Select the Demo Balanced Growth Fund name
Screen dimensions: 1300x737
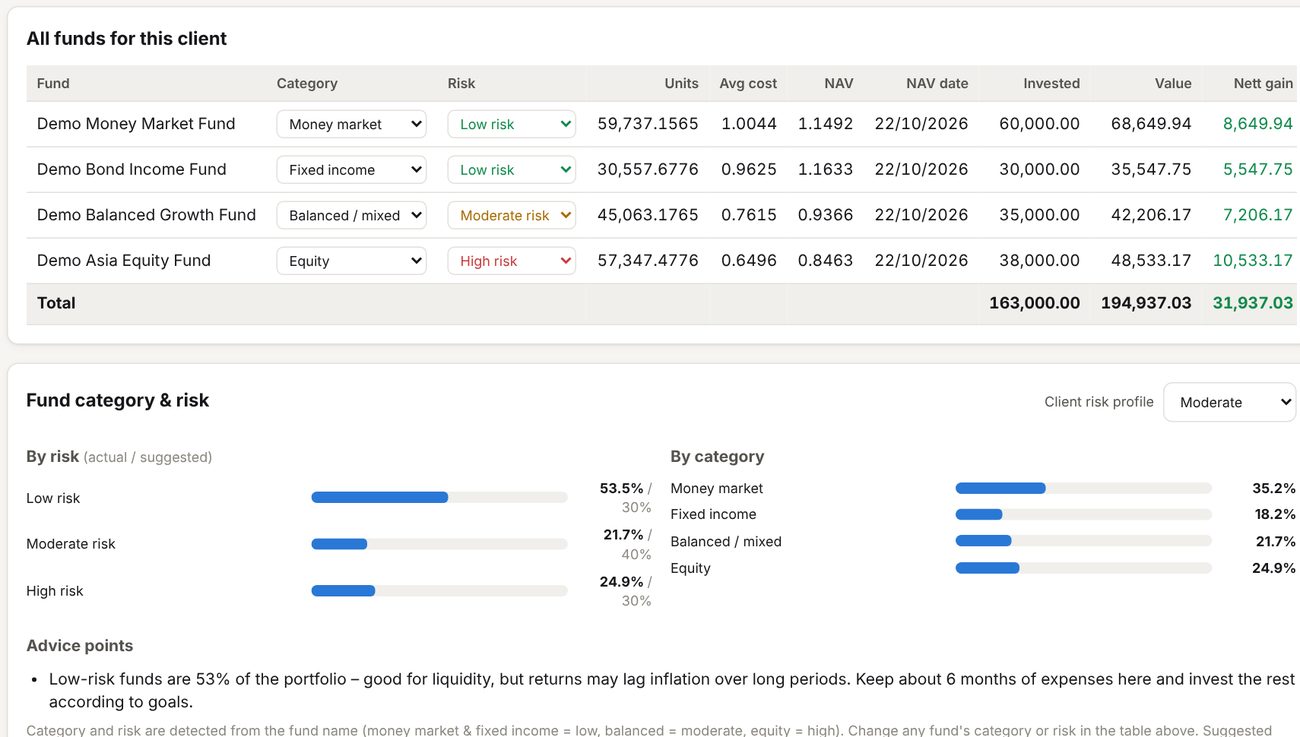pos(146,215)
